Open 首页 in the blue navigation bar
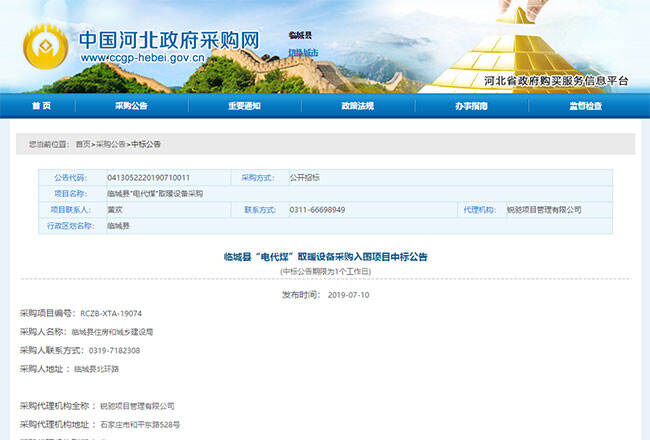This screenshot has height=440, width=650. (x=41, y=106)
